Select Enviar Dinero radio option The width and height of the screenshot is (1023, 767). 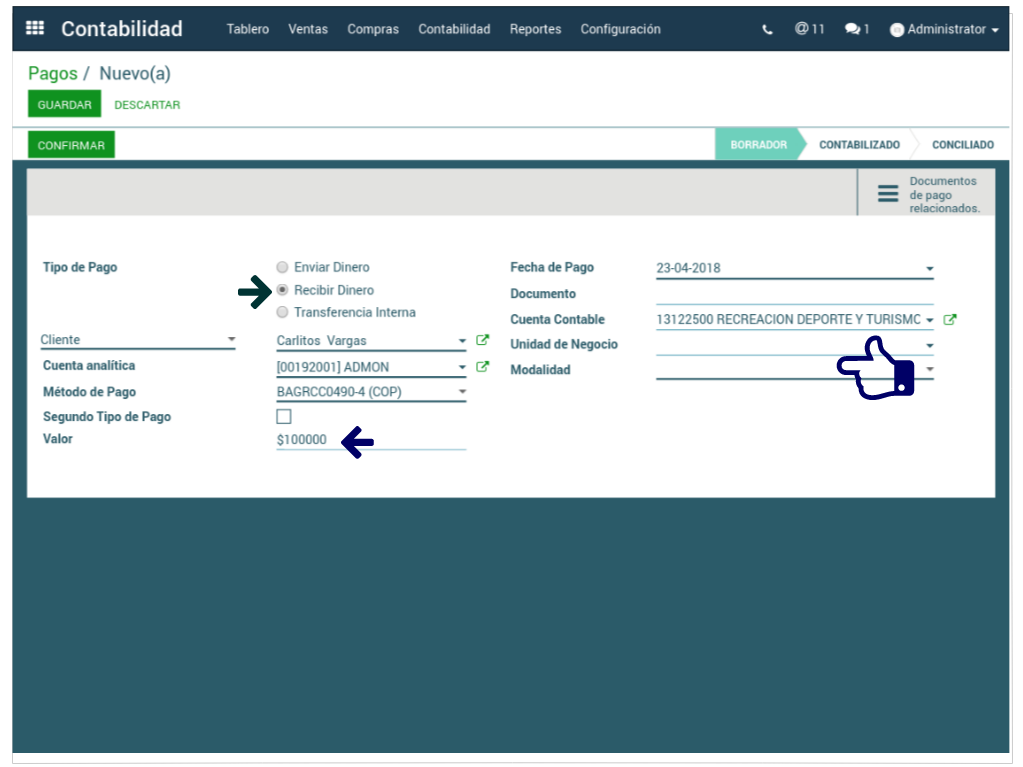click(282, 268)
